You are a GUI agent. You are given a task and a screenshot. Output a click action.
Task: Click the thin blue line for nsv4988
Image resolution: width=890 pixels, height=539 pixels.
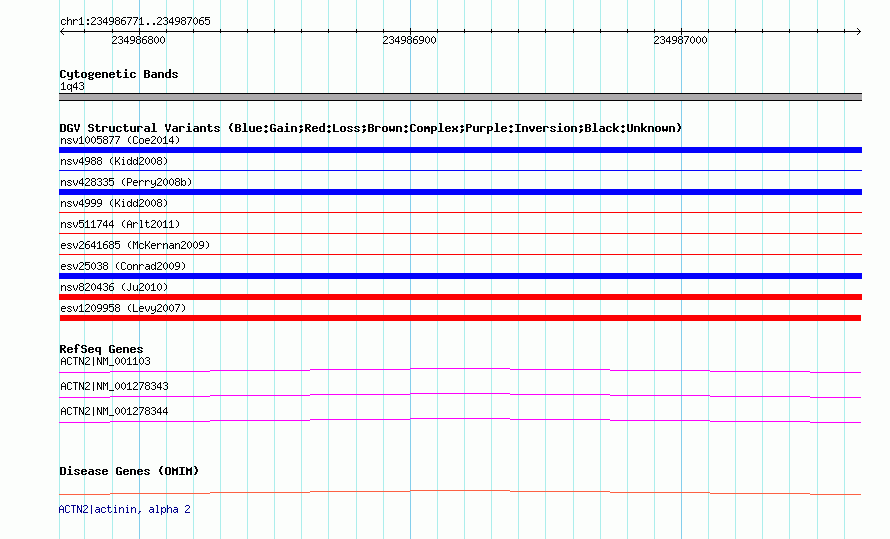[x=460, y=170]
